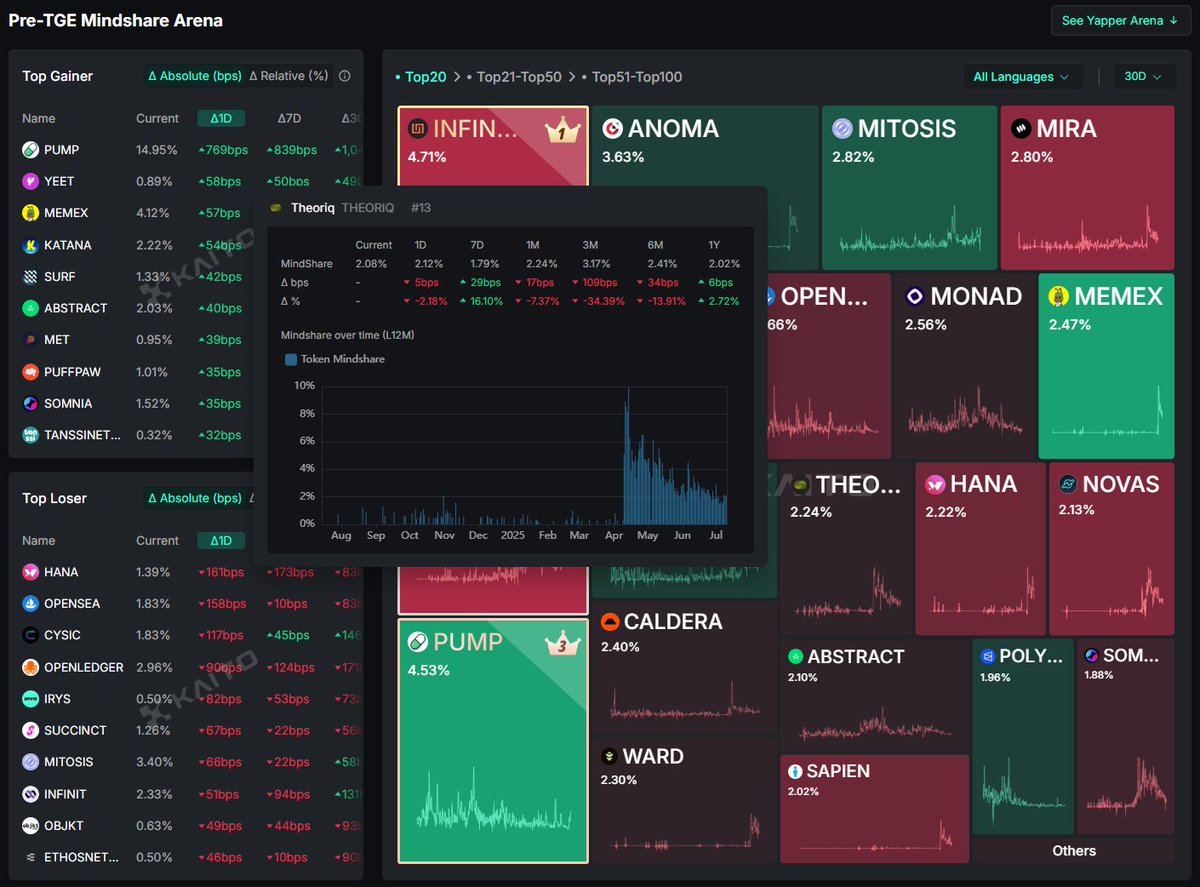Click the IRYS token icon

point(31,699)
